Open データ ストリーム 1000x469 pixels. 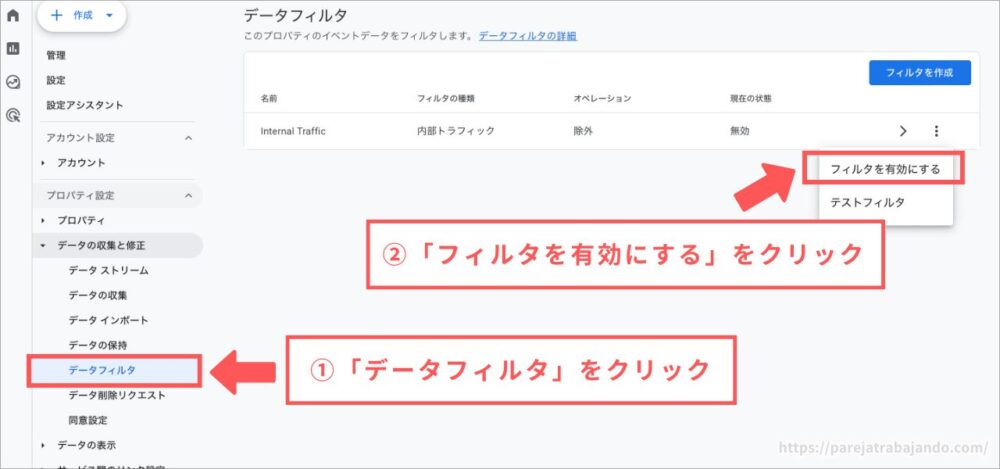pos(108,271)
